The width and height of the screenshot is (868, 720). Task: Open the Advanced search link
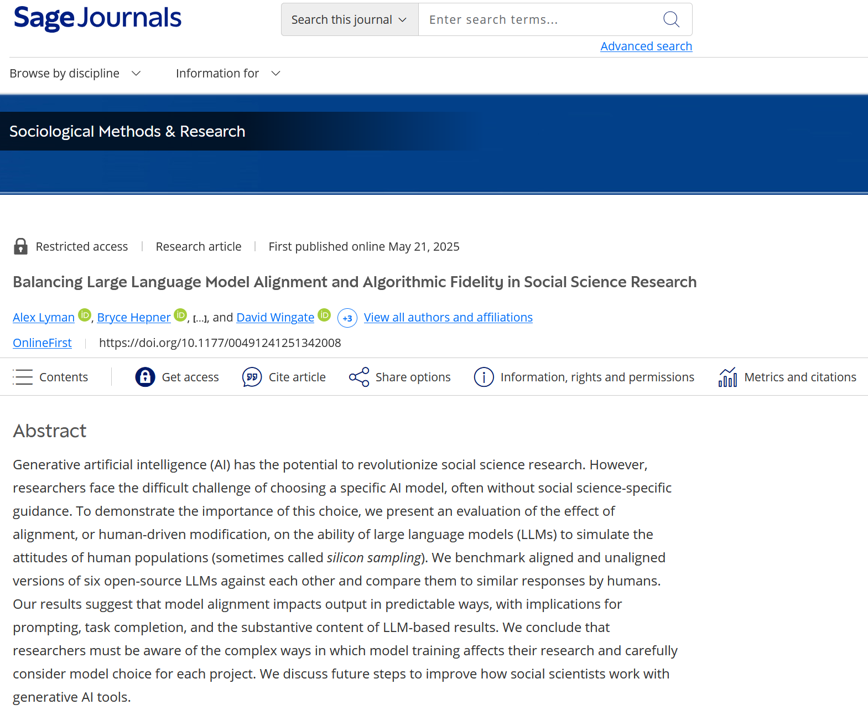646,46
